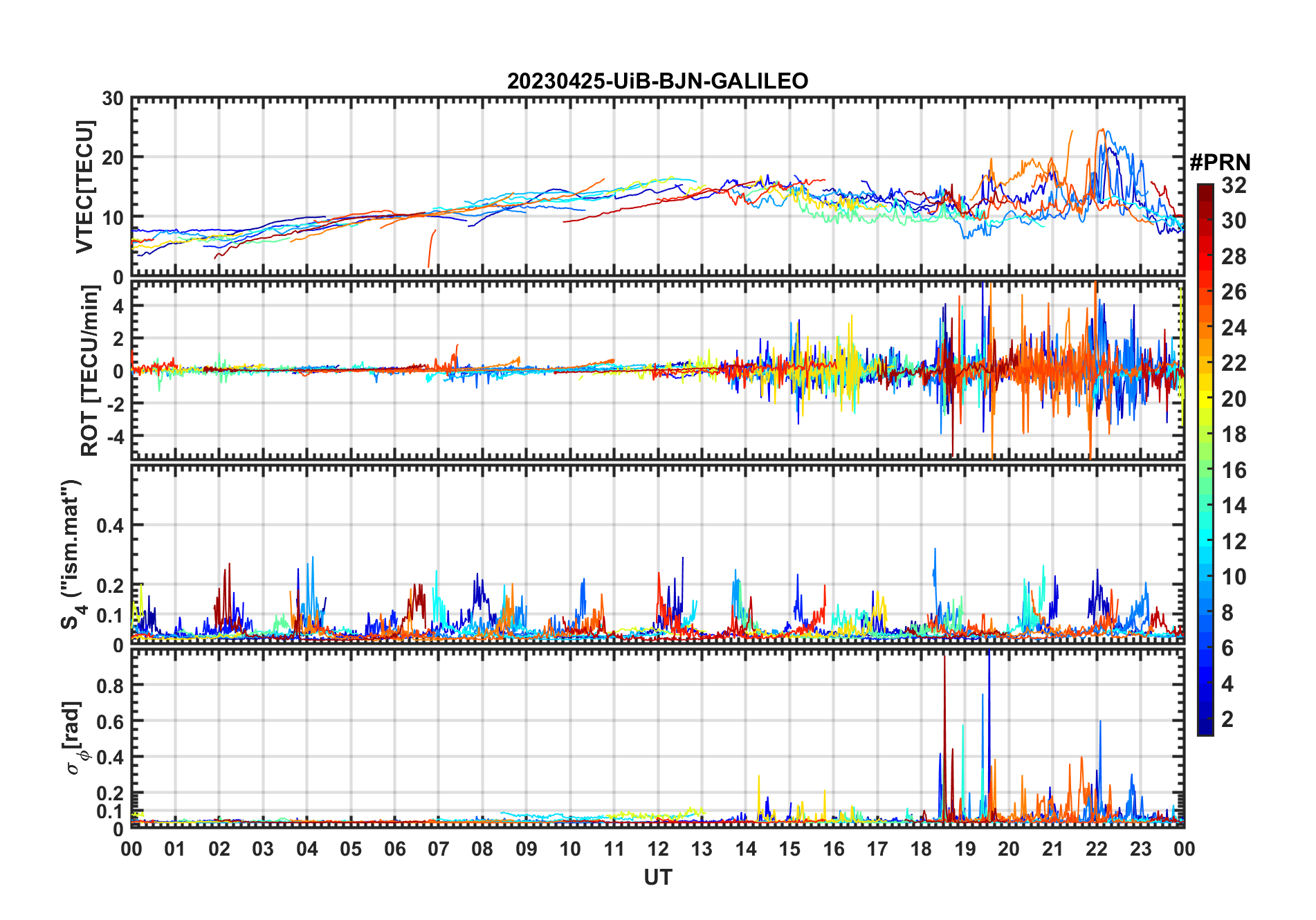The width and height of the screenshot is (1316, 920).
Task: Select the "0.6" tick on the sigma-phi axis
Action: 111,721
